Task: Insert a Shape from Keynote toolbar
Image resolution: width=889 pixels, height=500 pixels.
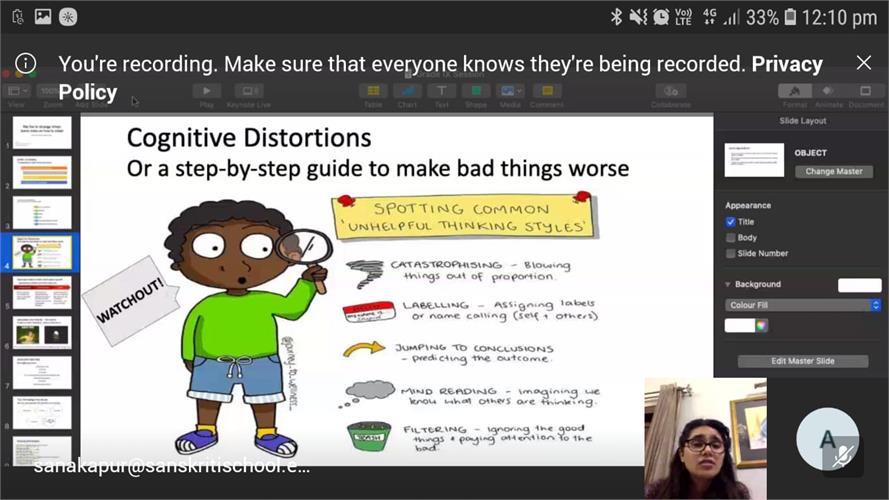Action: point(476,91)
